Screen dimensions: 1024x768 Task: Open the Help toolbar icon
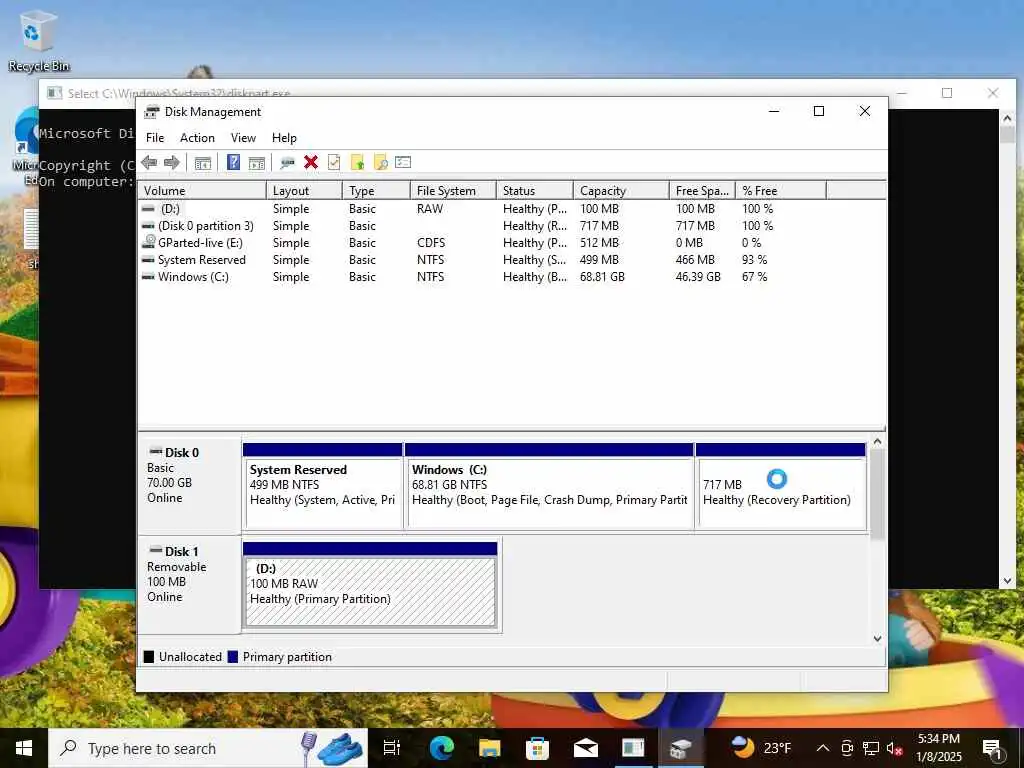(x=233, y=163)
